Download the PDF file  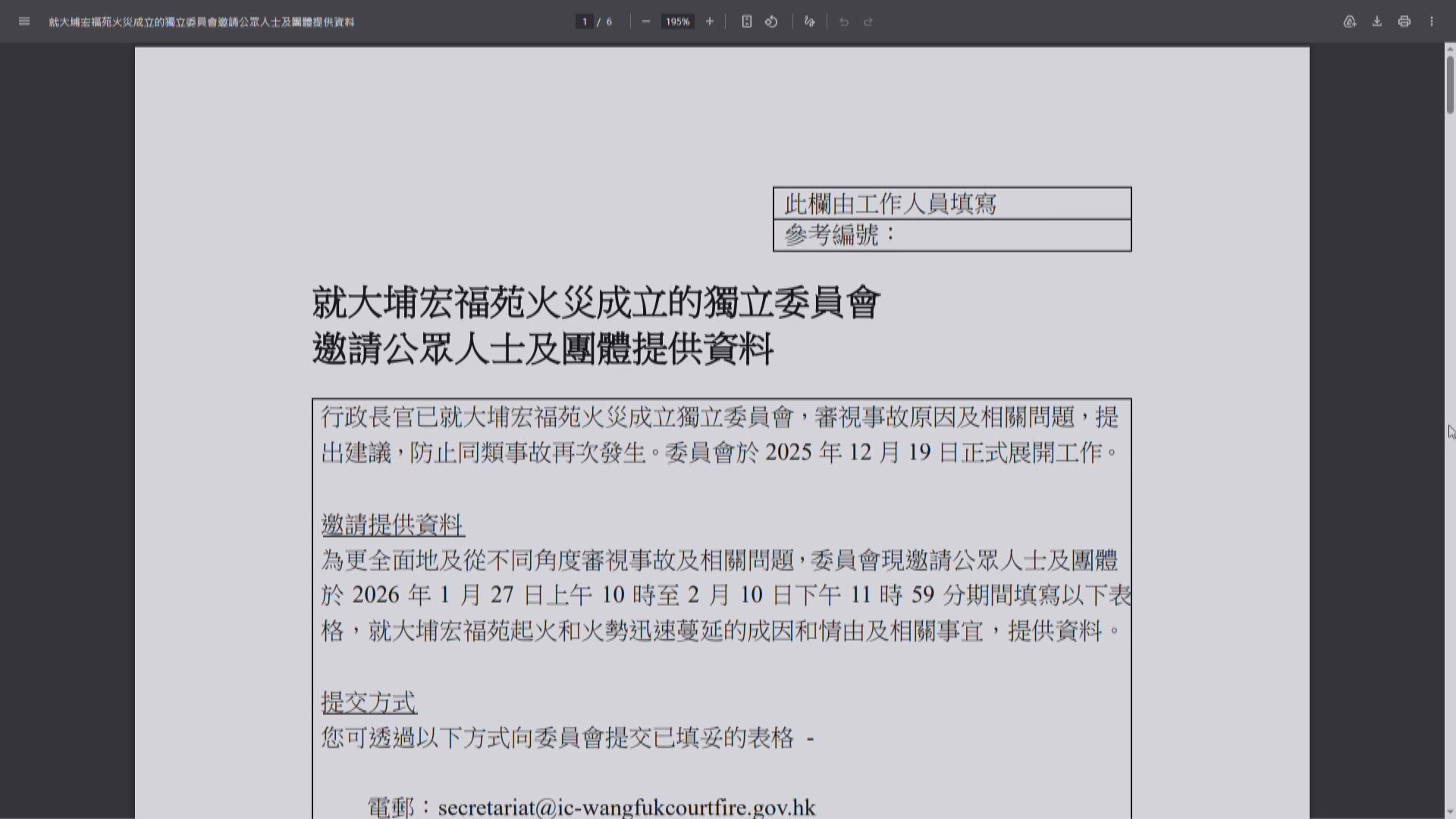1376,21
